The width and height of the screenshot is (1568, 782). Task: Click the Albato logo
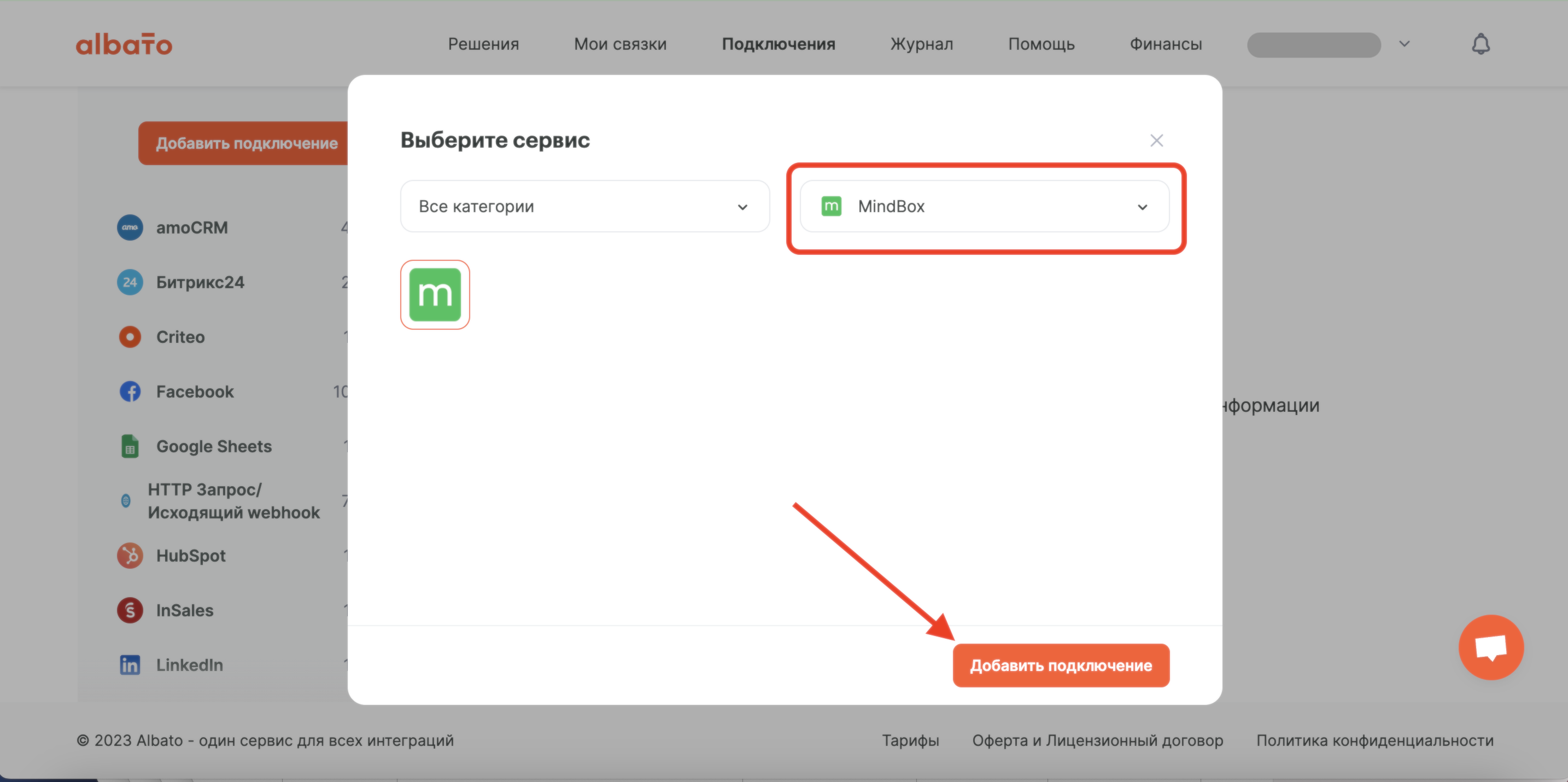(x=124, y=44)
